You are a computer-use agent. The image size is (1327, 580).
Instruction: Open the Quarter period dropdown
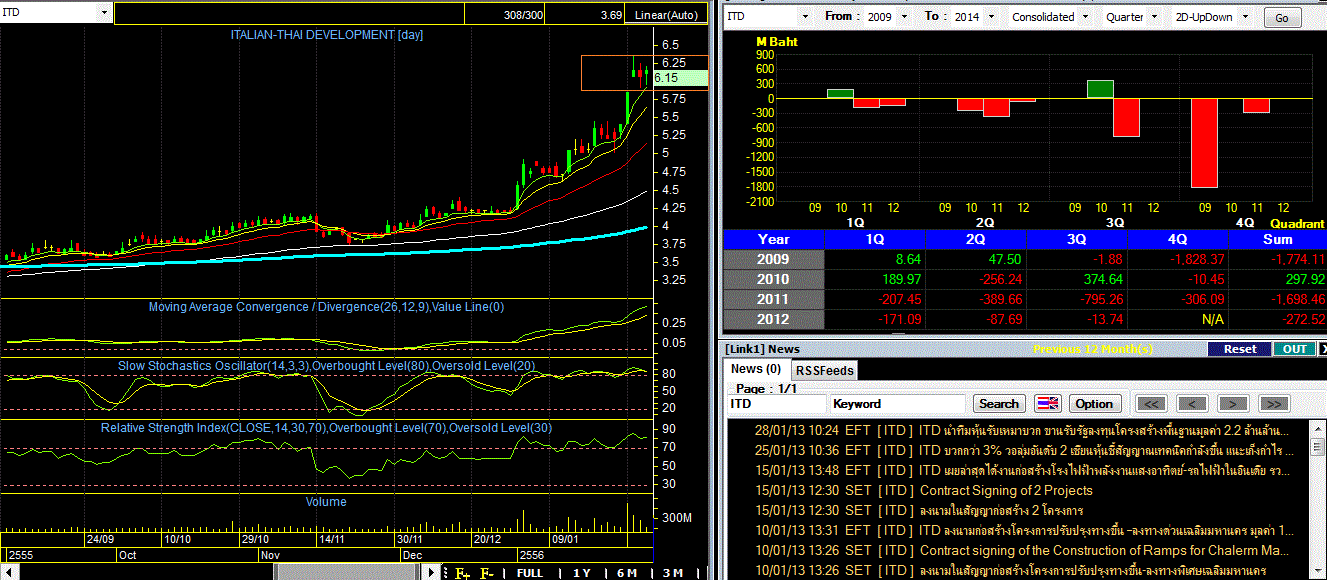pyautogui.click(x=1153, y=17)
